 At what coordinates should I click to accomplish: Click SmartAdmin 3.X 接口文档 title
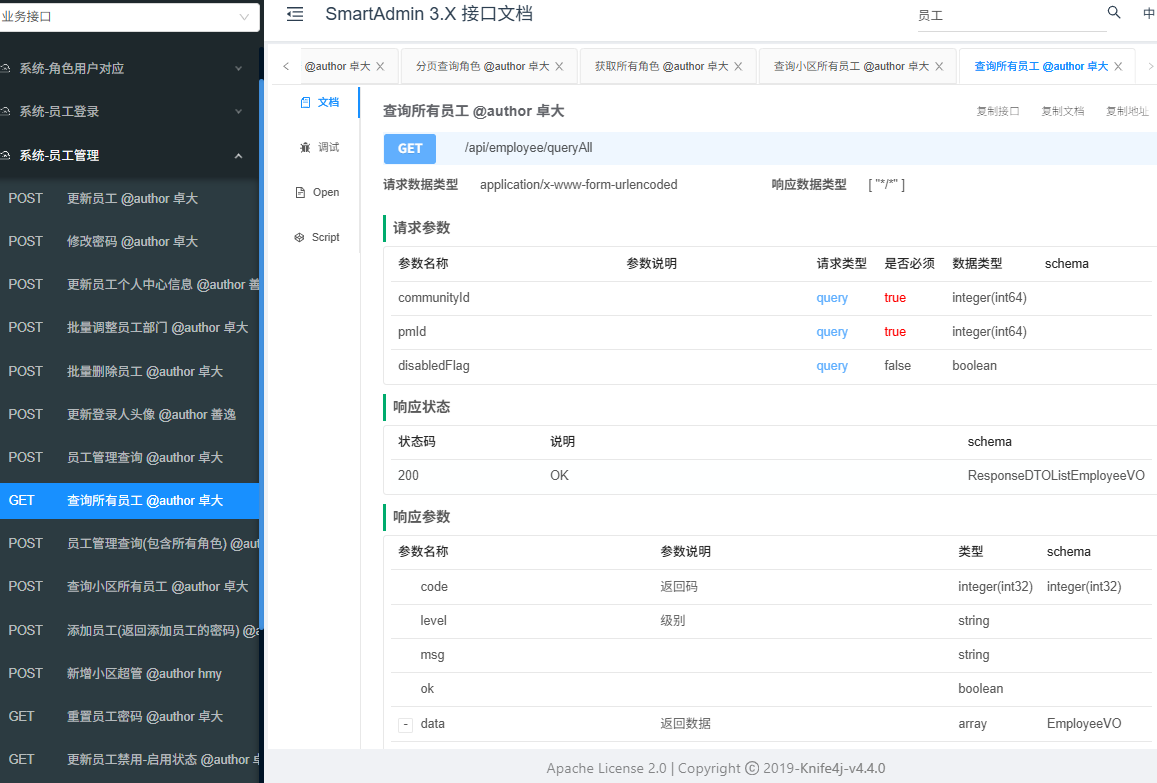coord(429,14)
